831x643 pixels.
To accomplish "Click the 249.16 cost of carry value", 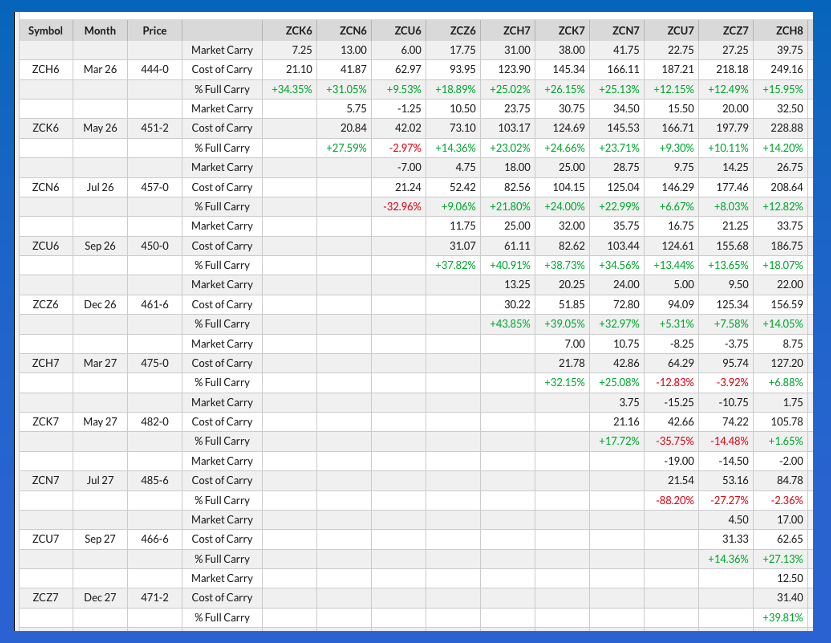I will click(787, 69).
